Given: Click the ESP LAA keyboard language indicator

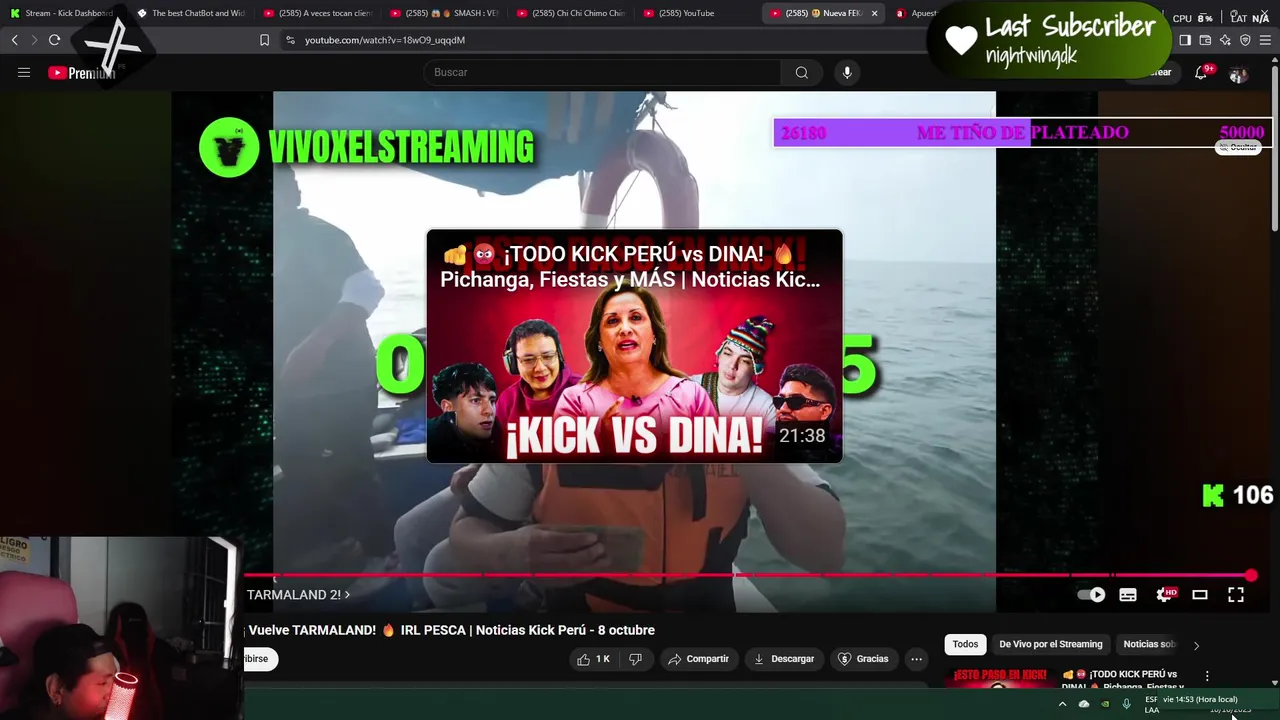Looking at the screenshot, I should [1152, 705].
